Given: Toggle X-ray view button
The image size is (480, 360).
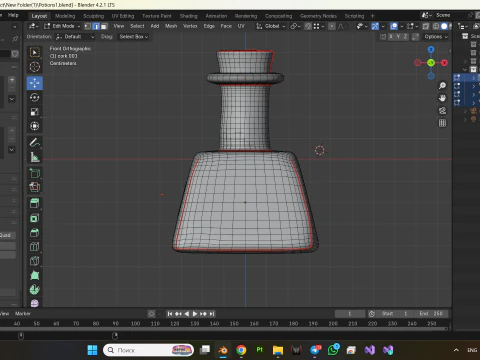Looking at the screenshot, I should pyautogui.click(x=426, y=26).
